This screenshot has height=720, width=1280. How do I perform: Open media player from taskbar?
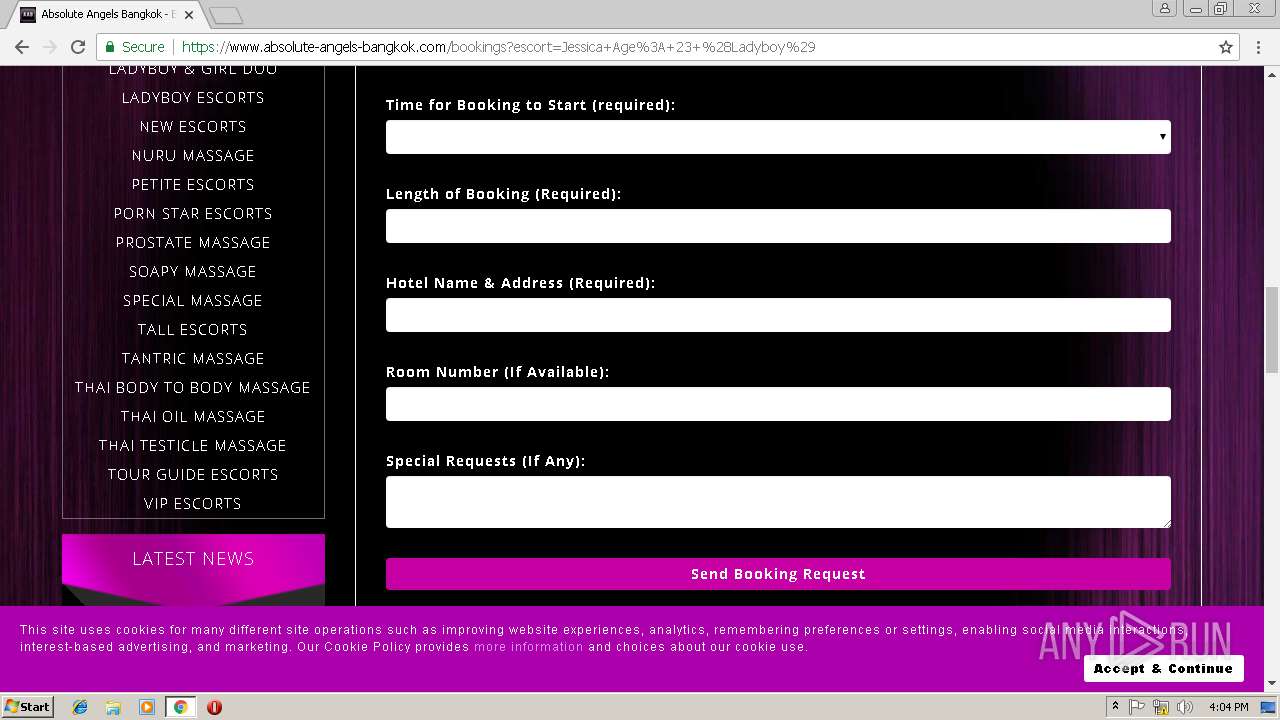point(147,707)
